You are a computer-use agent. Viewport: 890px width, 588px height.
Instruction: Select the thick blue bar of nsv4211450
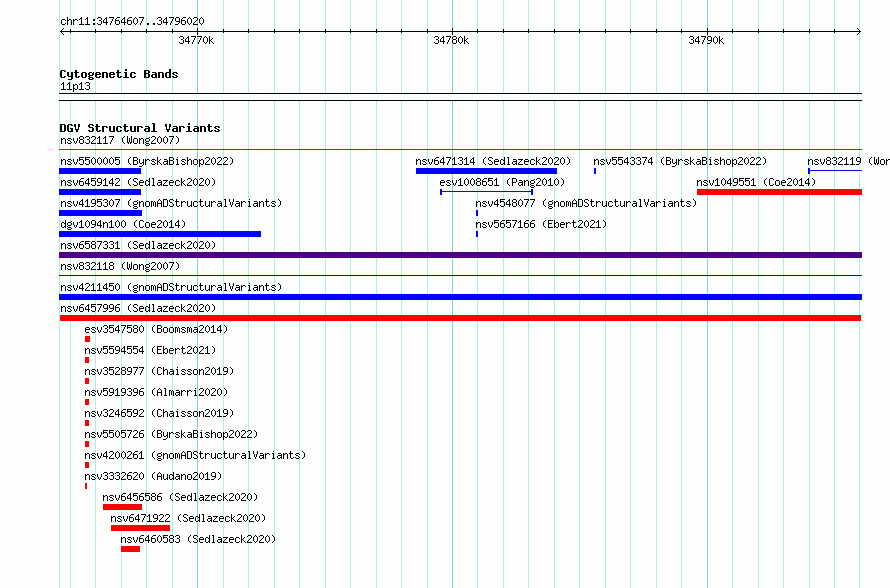(460, 297)
